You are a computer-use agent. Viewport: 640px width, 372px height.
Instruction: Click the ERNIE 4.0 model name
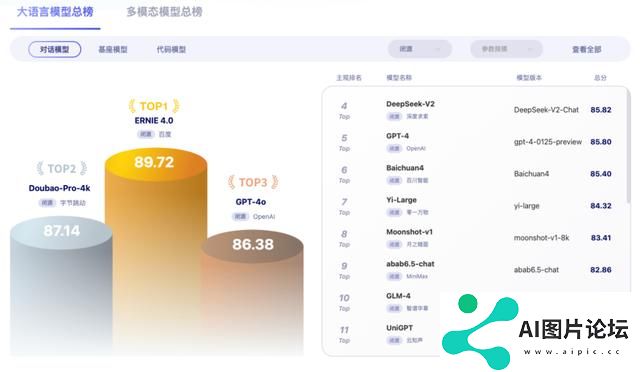coord(154,120)
